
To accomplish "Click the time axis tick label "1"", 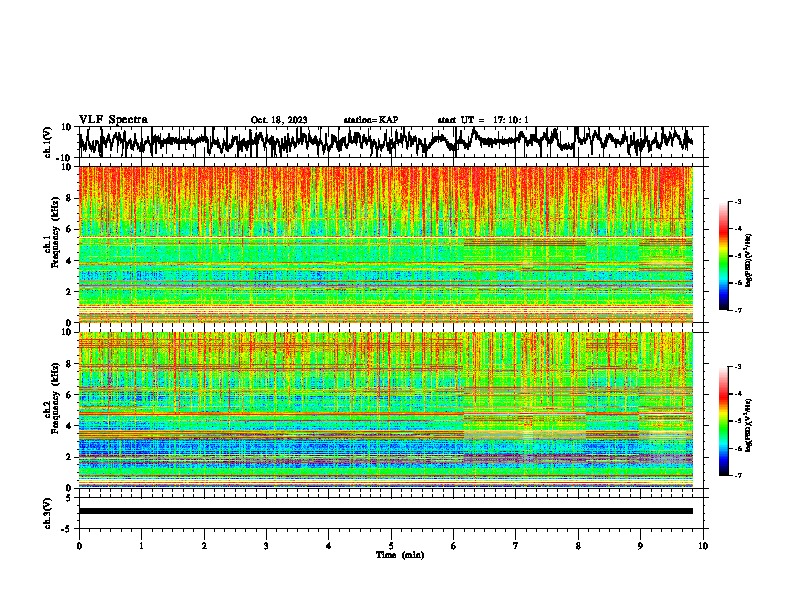I will click(x=141, y=546).
